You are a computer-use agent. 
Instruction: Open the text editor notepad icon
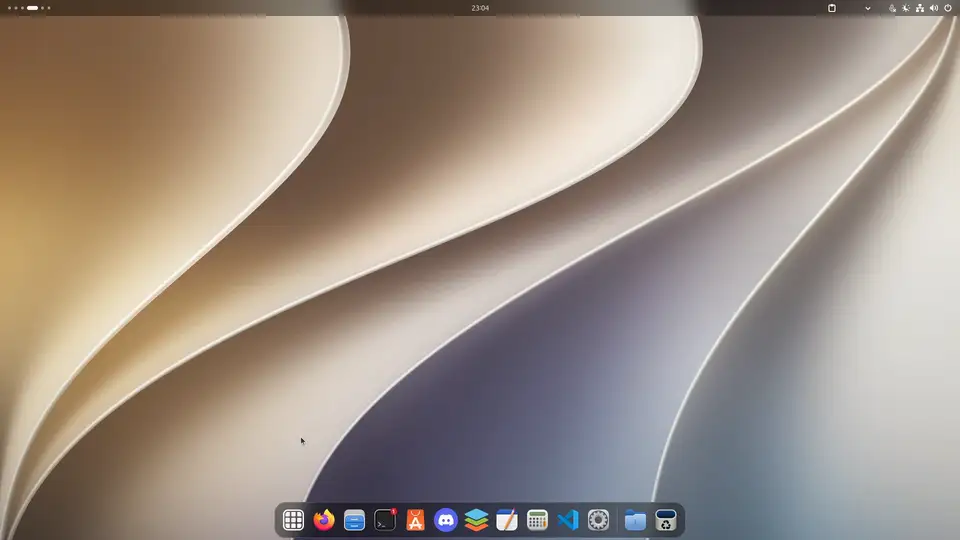pyautogui.click(x=507, y=520)
